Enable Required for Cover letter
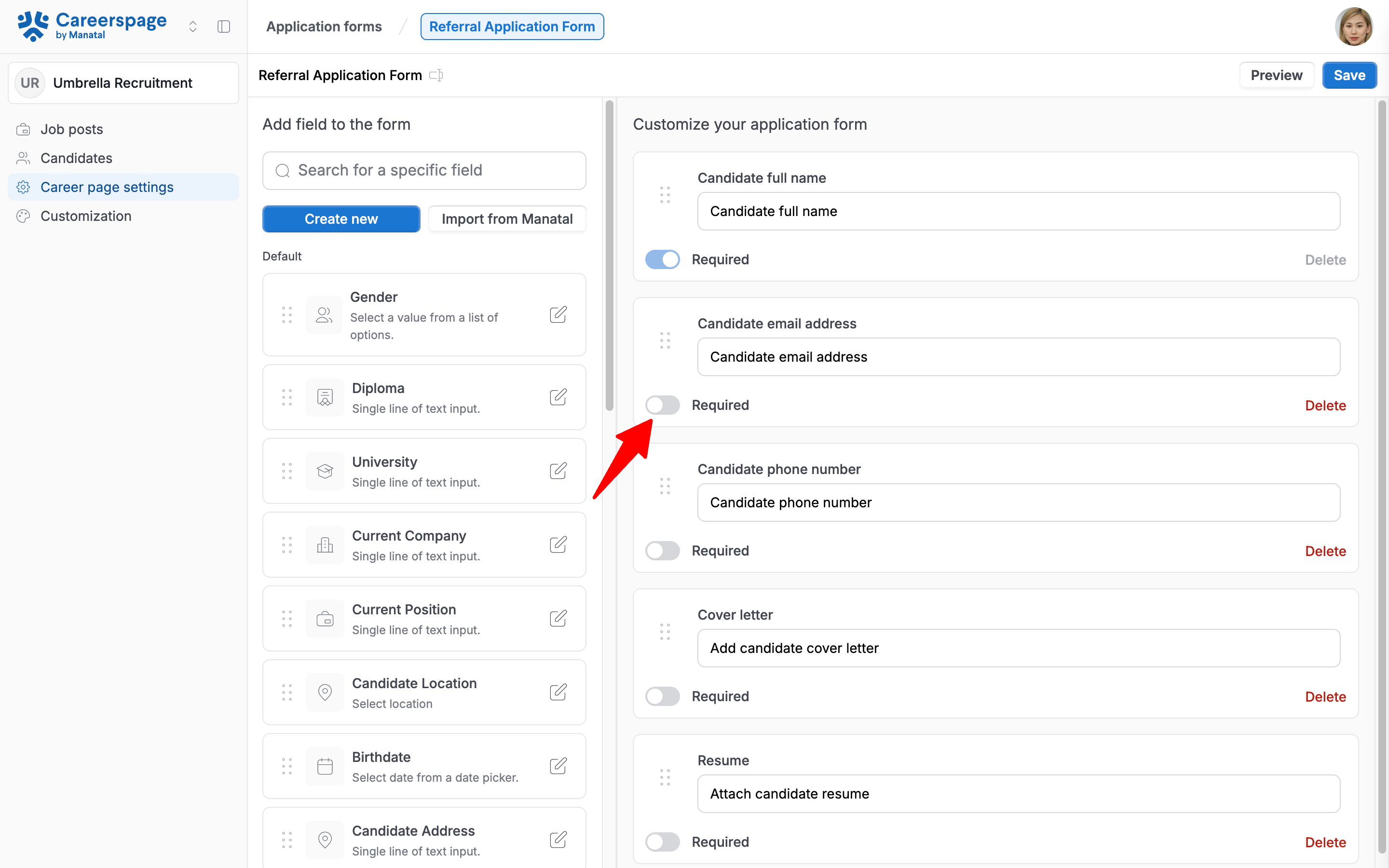The image size is (1389, 868). (662, 696)
